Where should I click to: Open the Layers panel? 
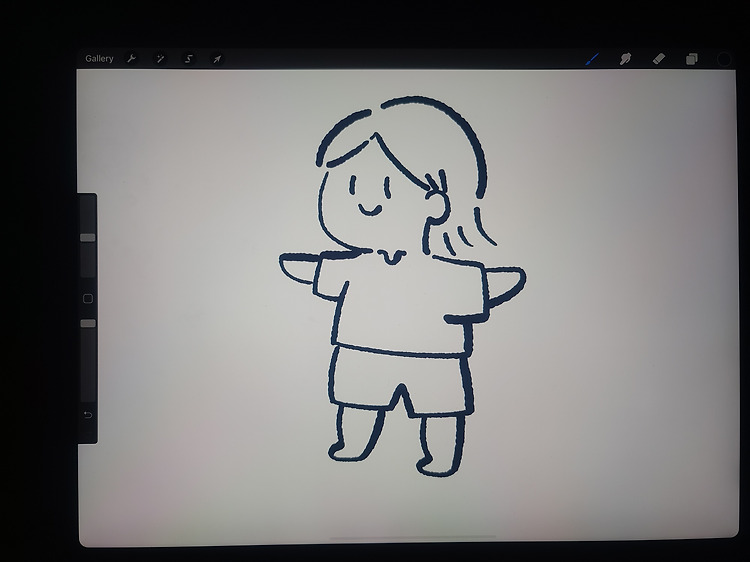(x=692, y=59)
